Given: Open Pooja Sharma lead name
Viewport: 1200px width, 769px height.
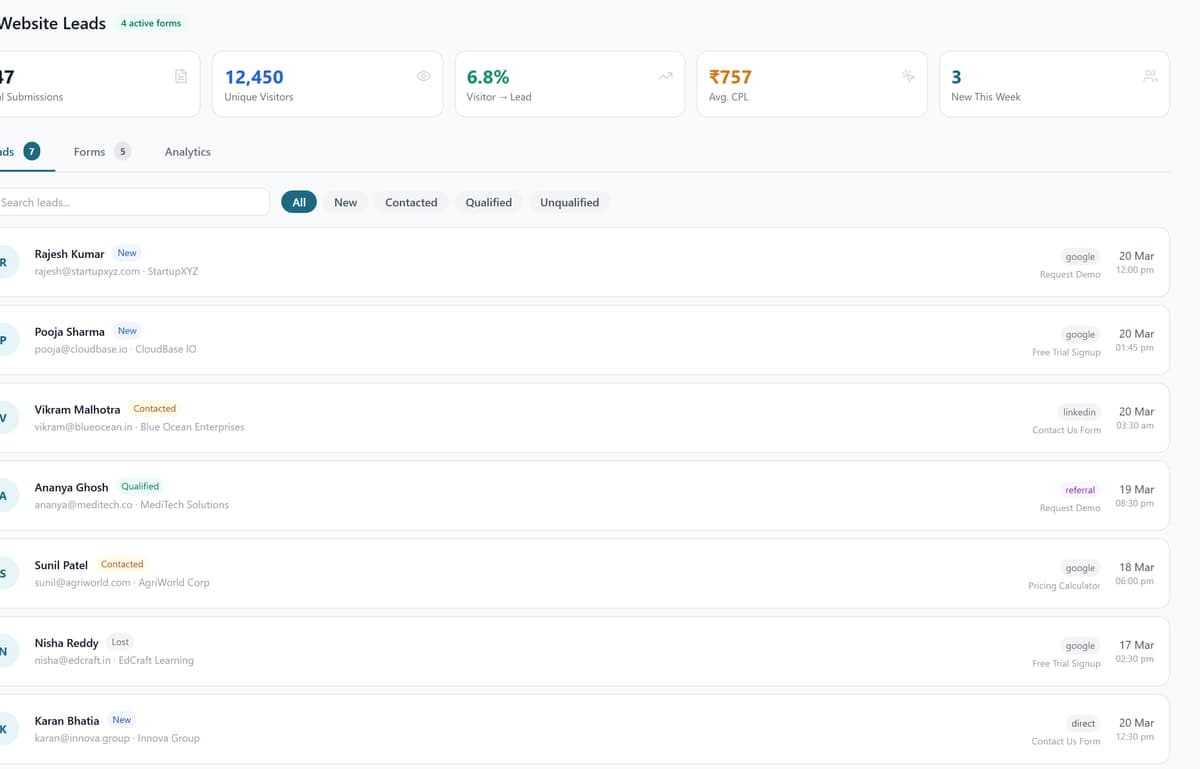Looking at the screenshot, I should click(x=69, y=332).
